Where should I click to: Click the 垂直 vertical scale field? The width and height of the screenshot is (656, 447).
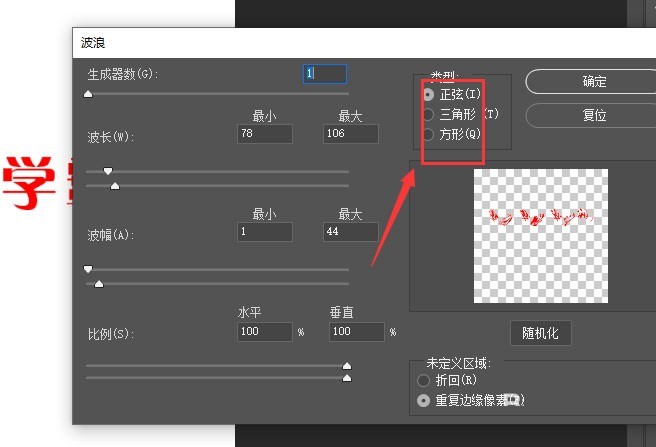[356, 332]
